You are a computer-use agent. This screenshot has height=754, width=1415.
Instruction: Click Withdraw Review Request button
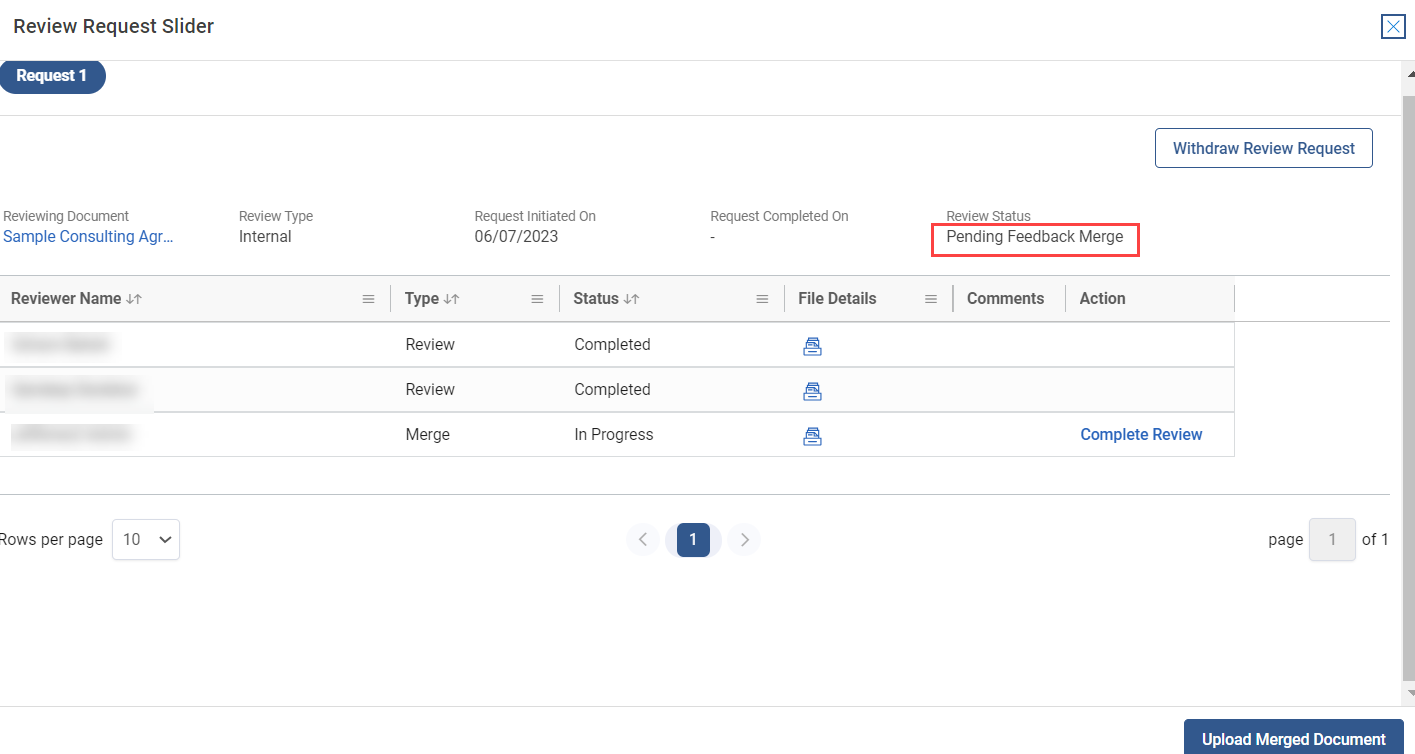coord(1263,148)
